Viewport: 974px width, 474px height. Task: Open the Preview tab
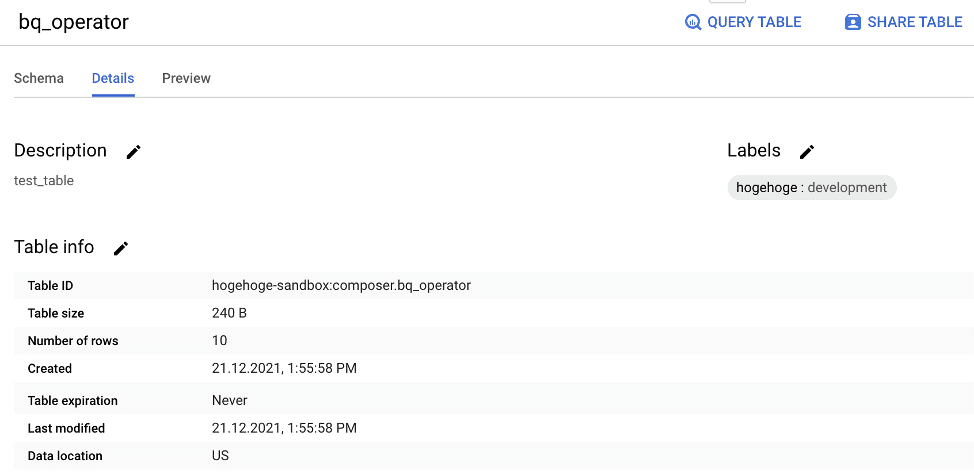pos(186,78)
